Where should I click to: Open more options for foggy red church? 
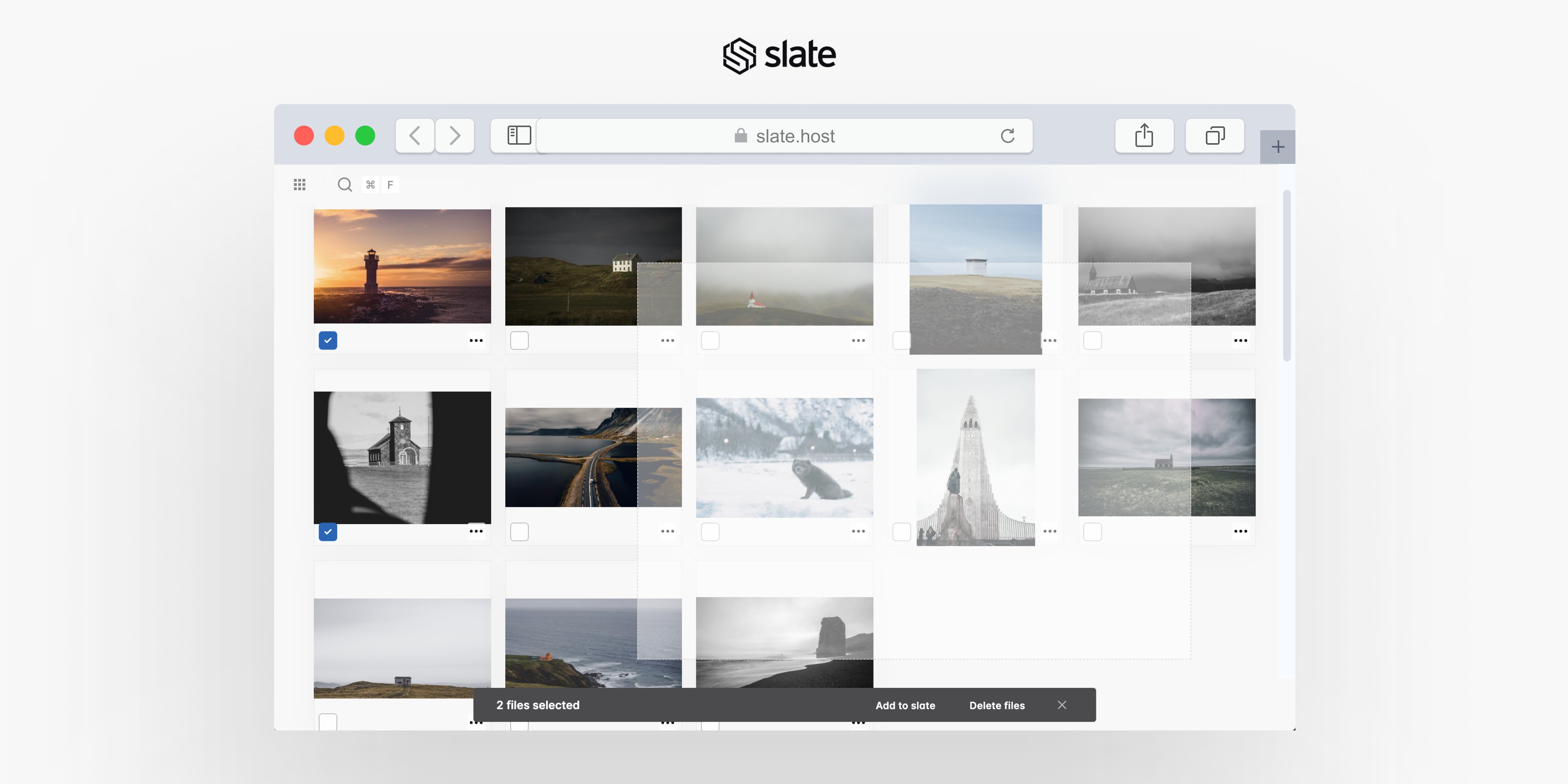pos(858,340)
